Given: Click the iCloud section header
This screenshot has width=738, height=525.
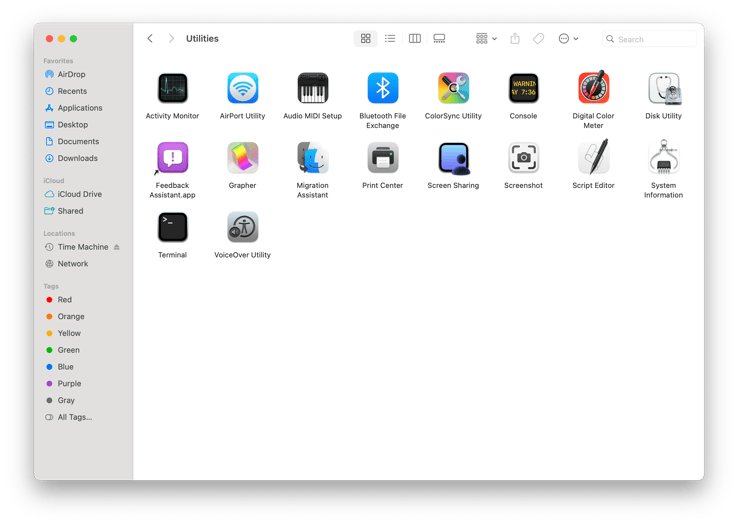Looking at the screenshot, I should (54, 181).
